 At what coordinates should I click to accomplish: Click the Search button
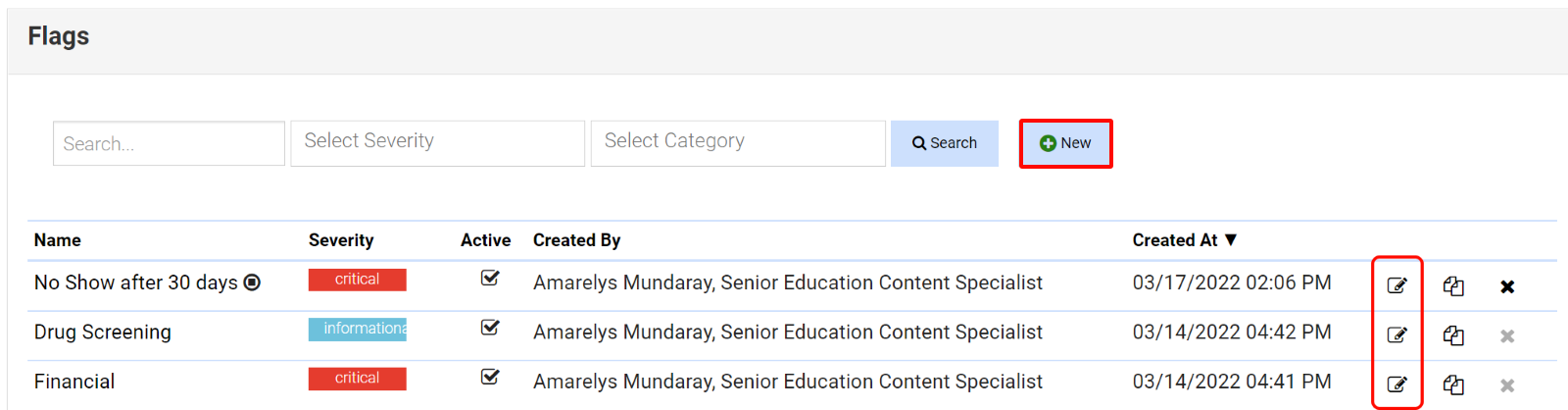click(944, 143)
